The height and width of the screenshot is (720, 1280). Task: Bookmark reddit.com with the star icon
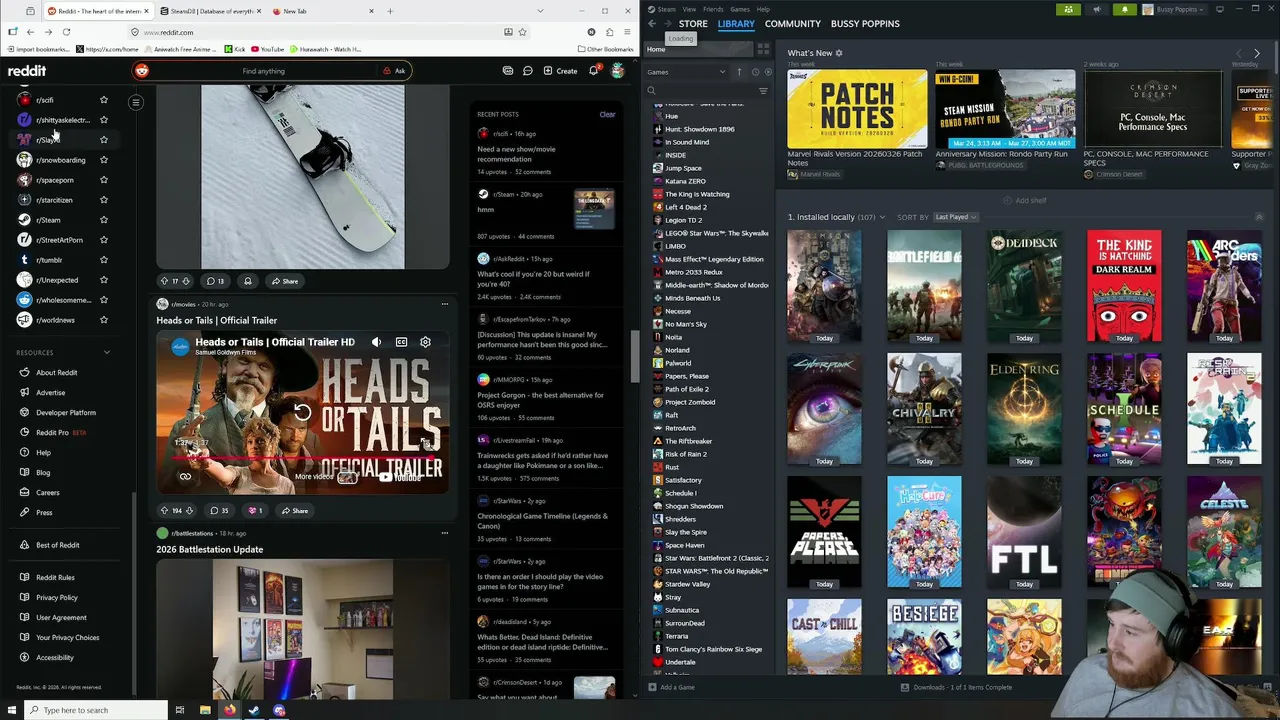tap(522, 32)
